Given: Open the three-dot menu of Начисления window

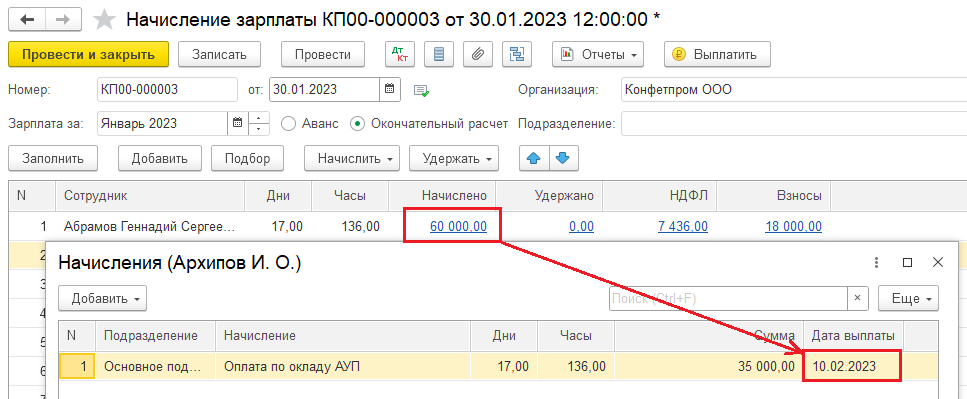Looking at the screenshot, I should point(876,263).
